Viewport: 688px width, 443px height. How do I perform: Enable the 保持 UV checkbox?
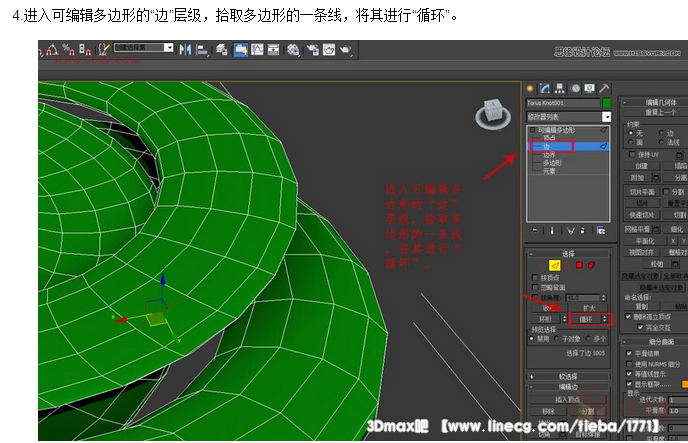[632, 154]
